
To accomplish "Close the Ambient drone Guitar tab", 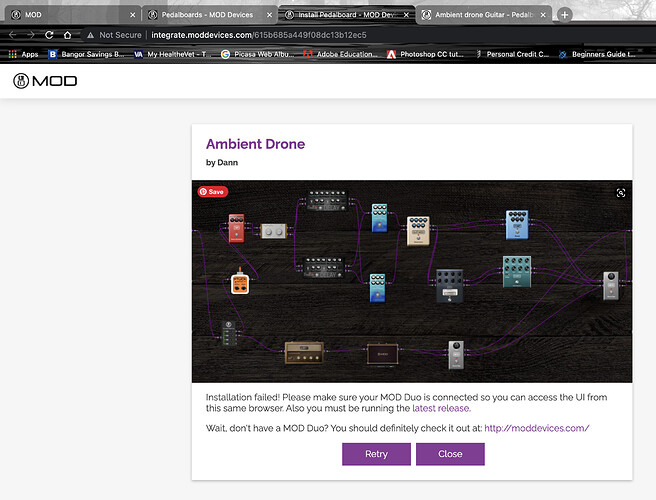I will (543, 15).
